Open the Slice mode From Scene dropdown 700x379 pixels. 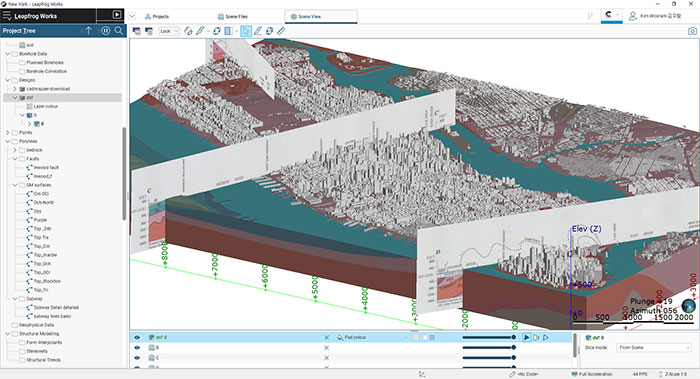654,347
